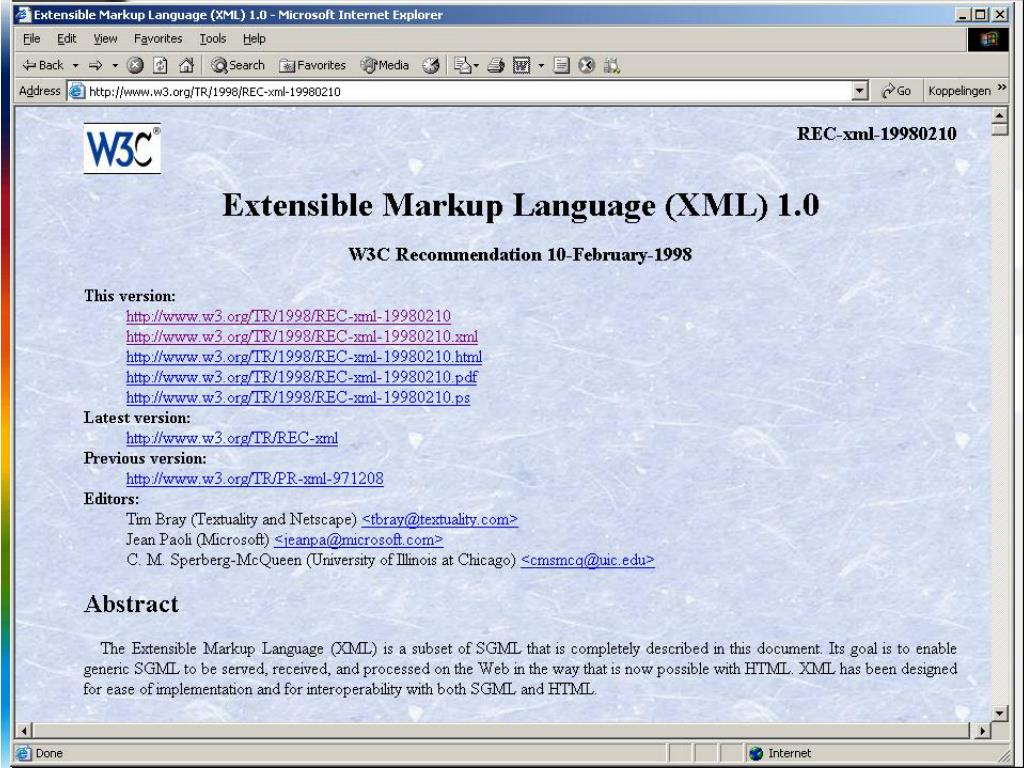
Task: Open the Favorites menu
Action: pyautogui.click(x=158, y=39)
